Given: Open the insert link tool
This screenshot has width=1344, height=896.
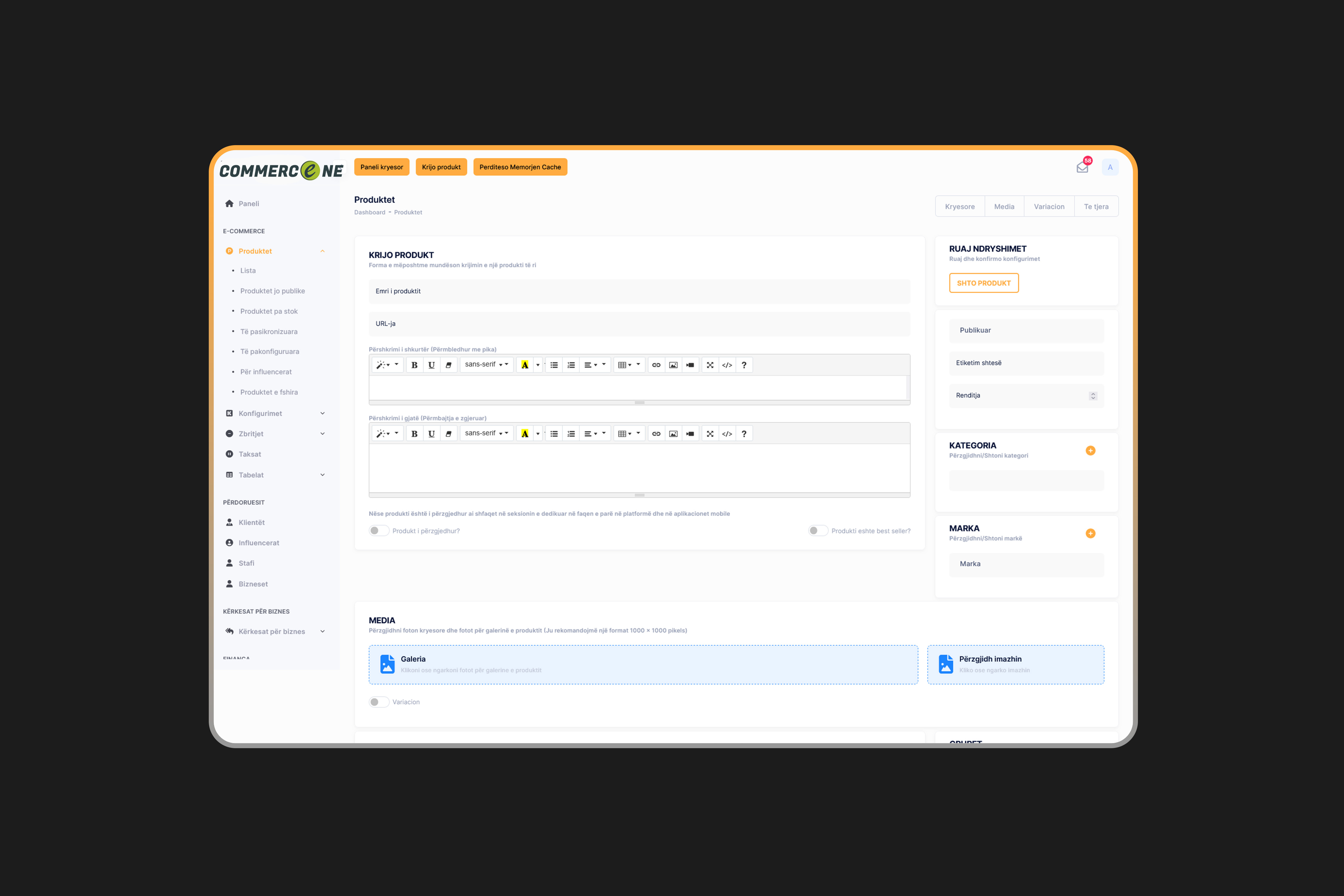Looking at the screenshot, I should pos(656,365).
